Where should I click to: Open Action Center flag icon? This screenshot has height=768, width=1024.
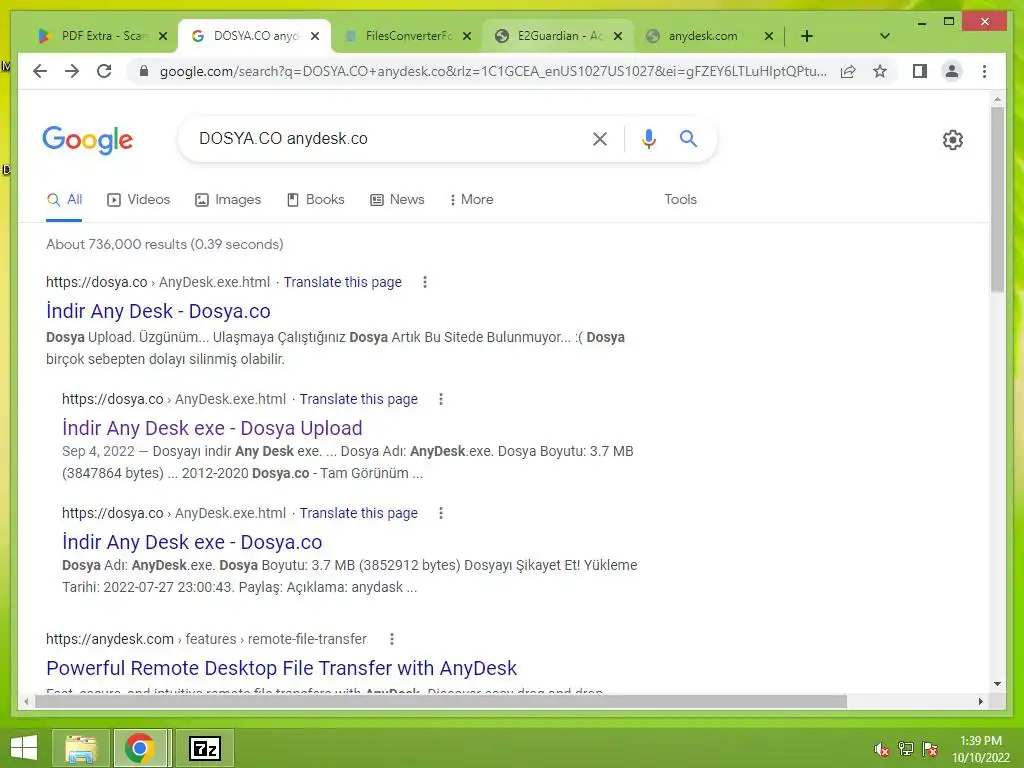[930, 749]
